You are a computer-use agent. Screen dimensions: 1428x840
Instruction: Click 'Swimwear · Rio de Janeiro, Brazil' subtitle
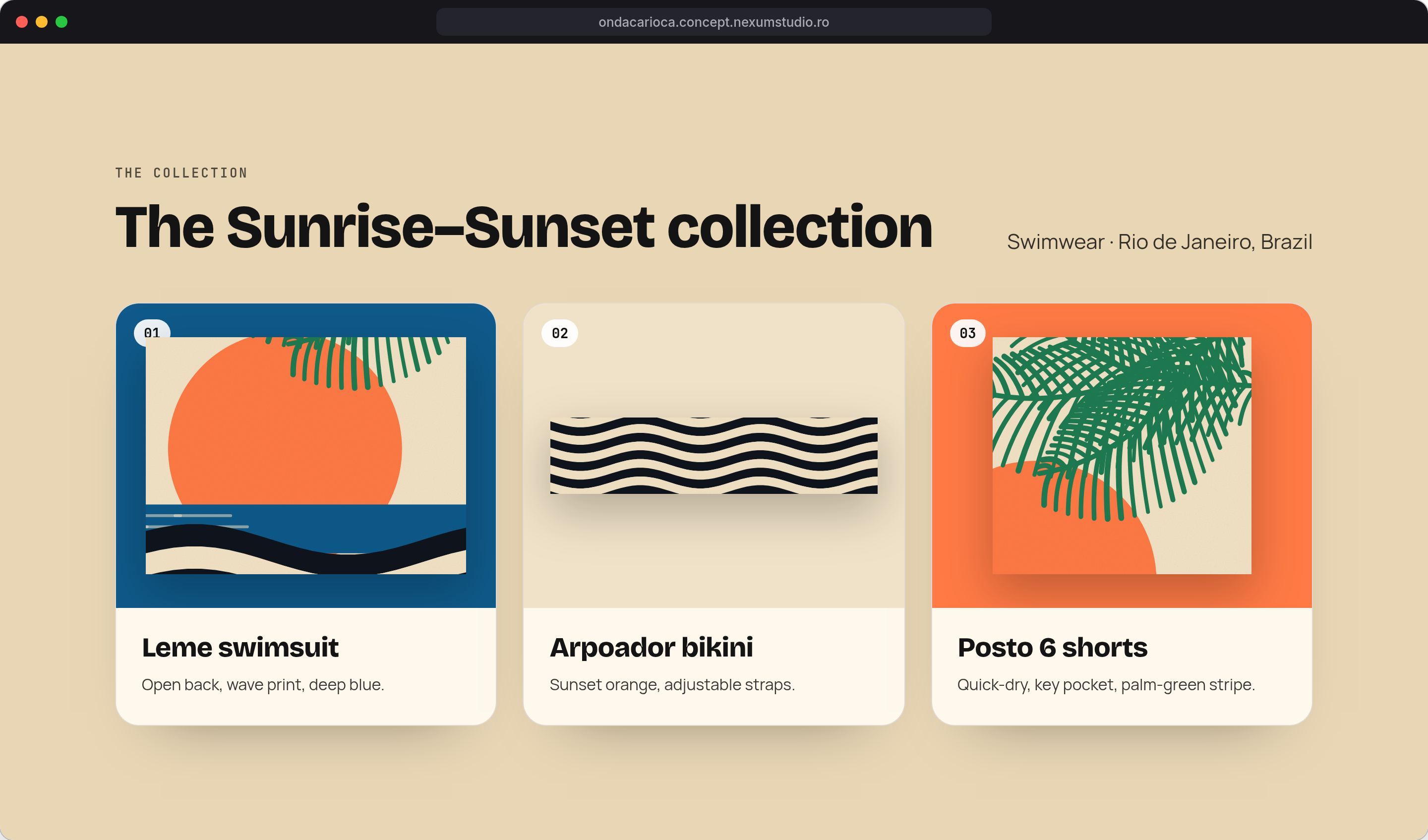coord(1159,242)
